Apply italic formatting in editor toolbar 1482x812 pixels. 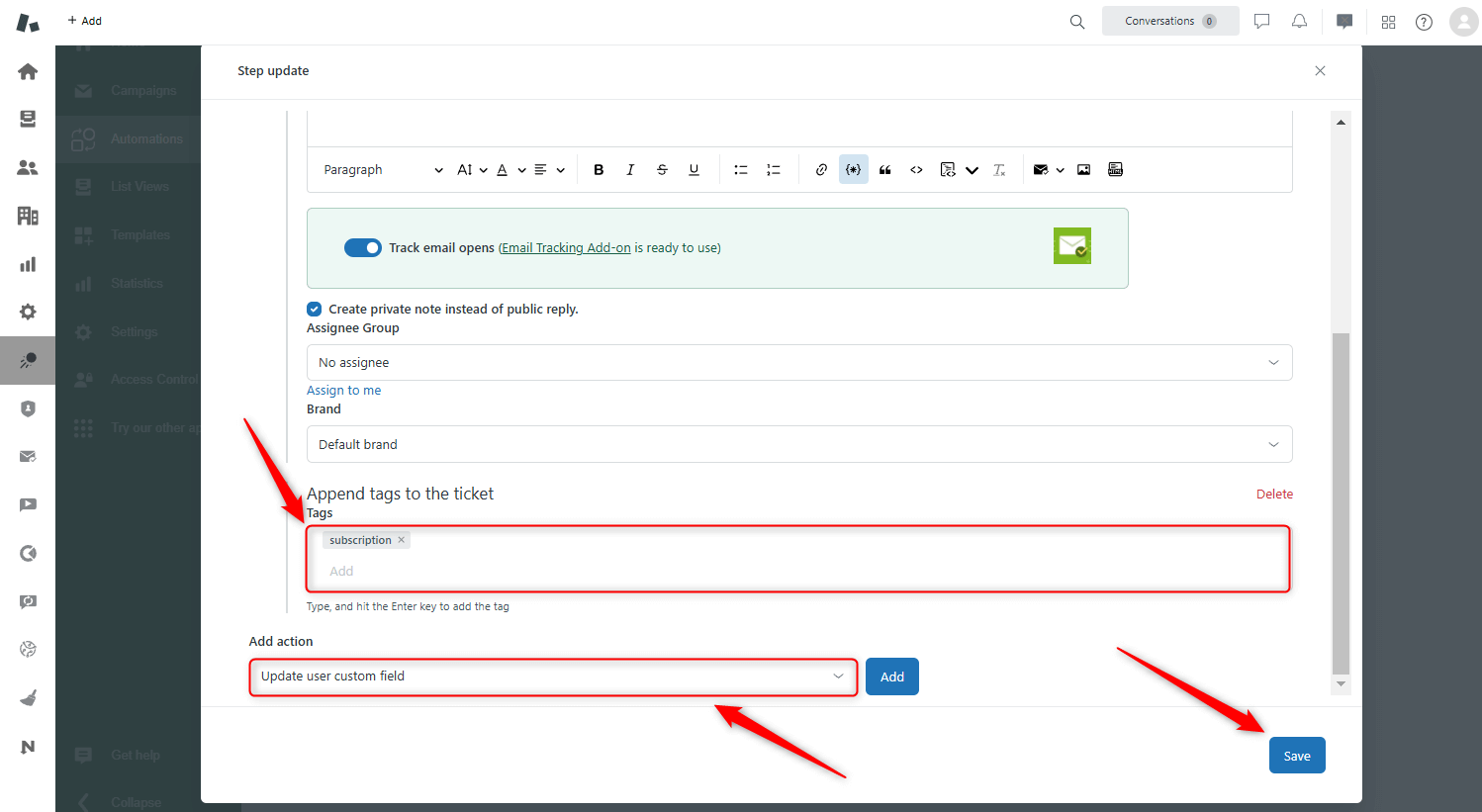pos(630,170)
